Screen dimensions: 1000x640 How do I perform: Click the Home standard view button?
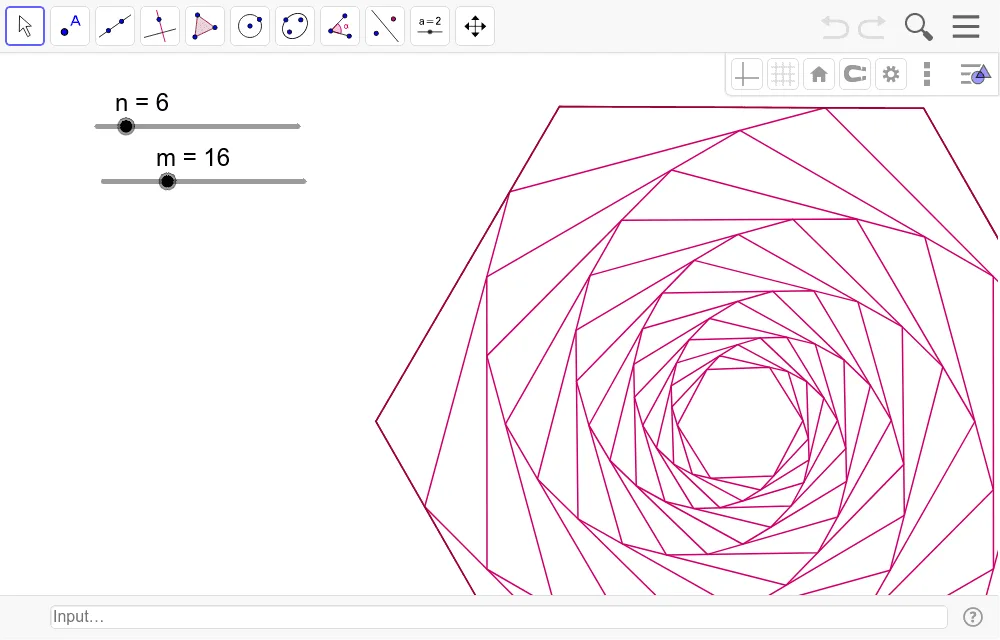coord(819,75)
